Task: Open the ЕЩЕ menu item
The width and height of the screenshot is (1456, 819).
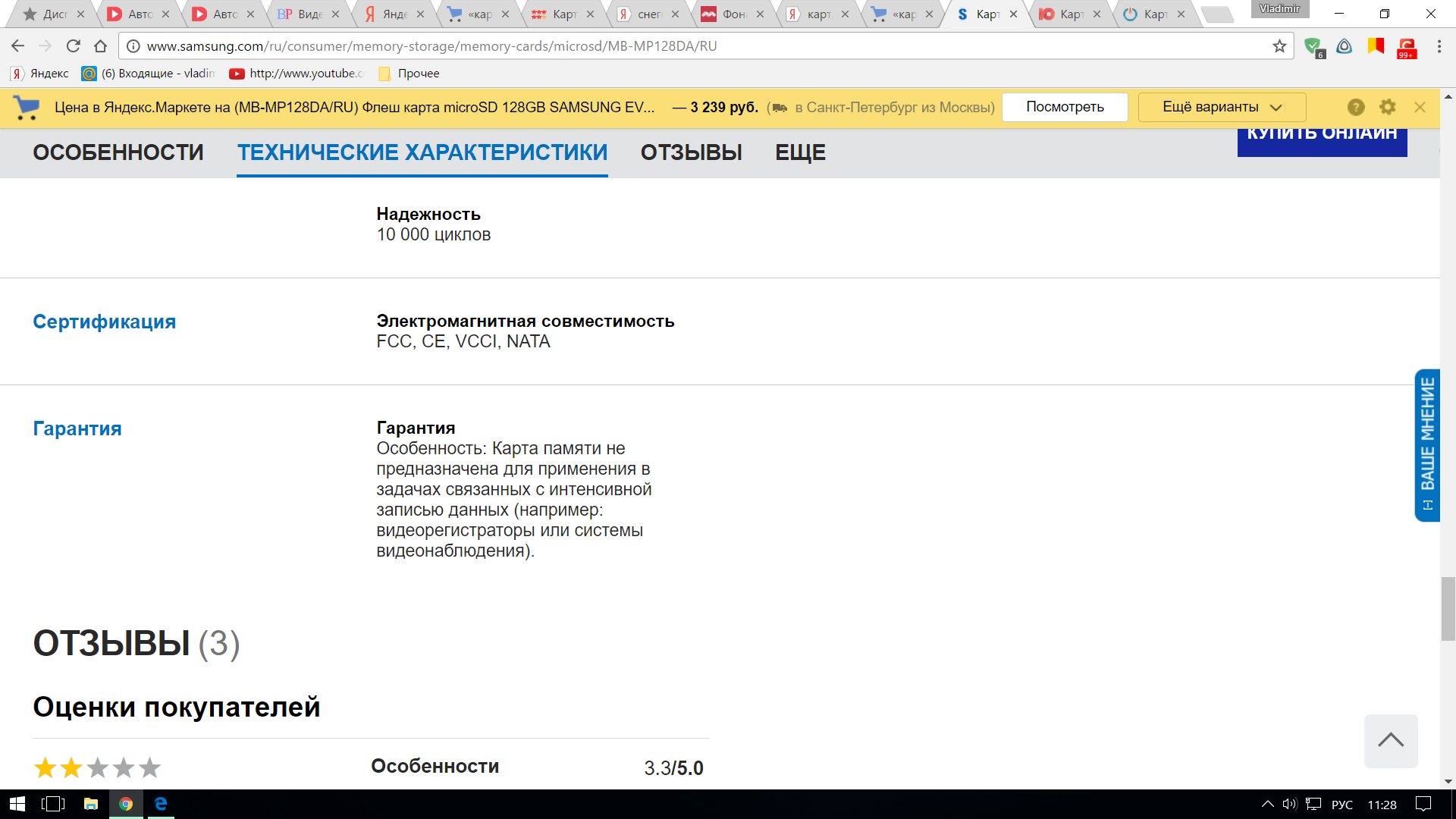Action: (800, 152)
